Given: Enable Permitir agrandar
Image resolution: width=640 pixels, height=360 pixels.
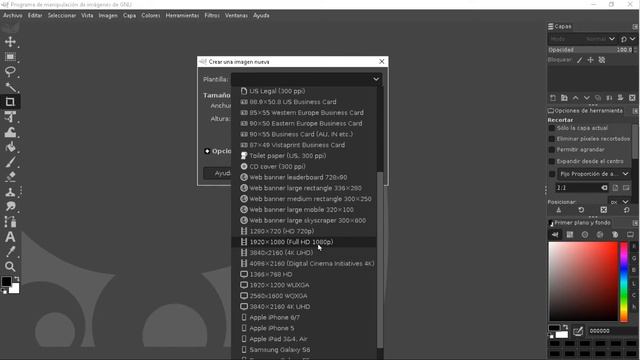Looking at the screenshot, I should pyautogui.click(x=552, y=150).
